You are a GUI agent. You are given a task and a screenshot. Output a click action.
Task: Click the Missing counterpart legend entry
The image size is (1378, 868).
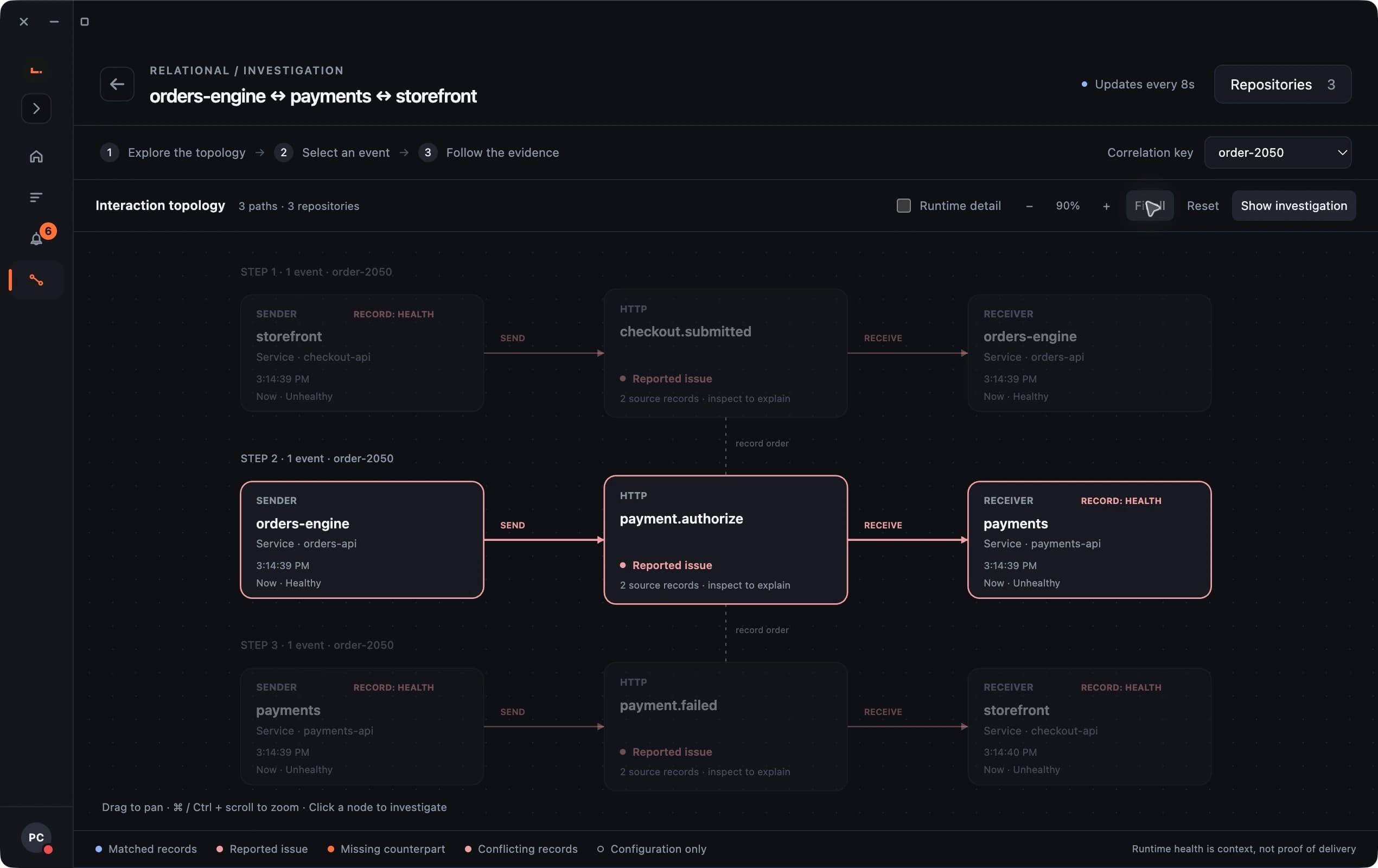click(386, 848)
